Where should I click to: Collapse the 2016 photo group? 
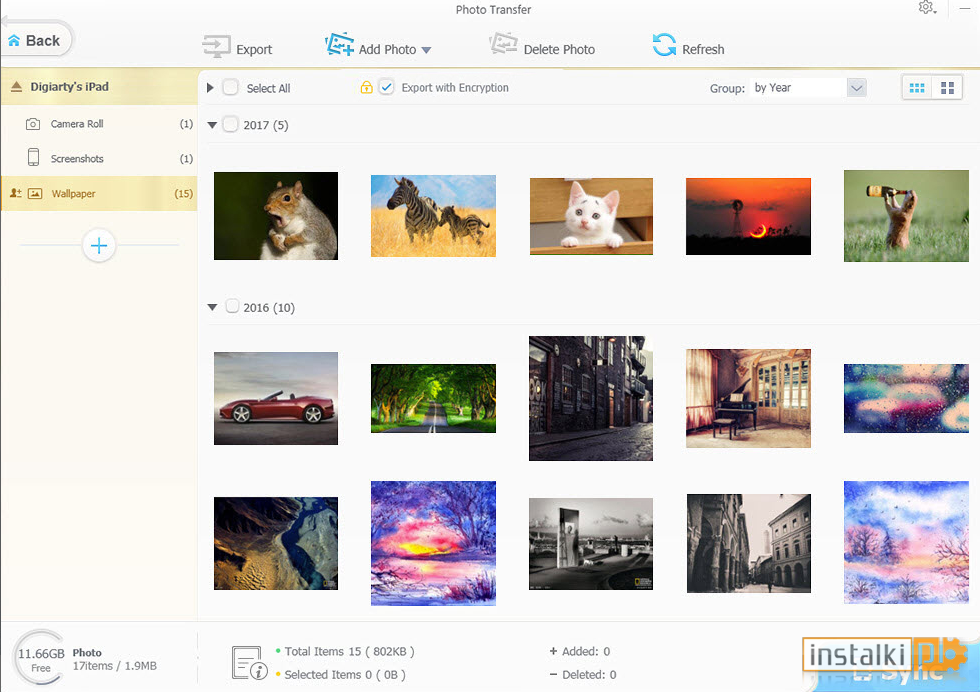(x=212, y=307)
